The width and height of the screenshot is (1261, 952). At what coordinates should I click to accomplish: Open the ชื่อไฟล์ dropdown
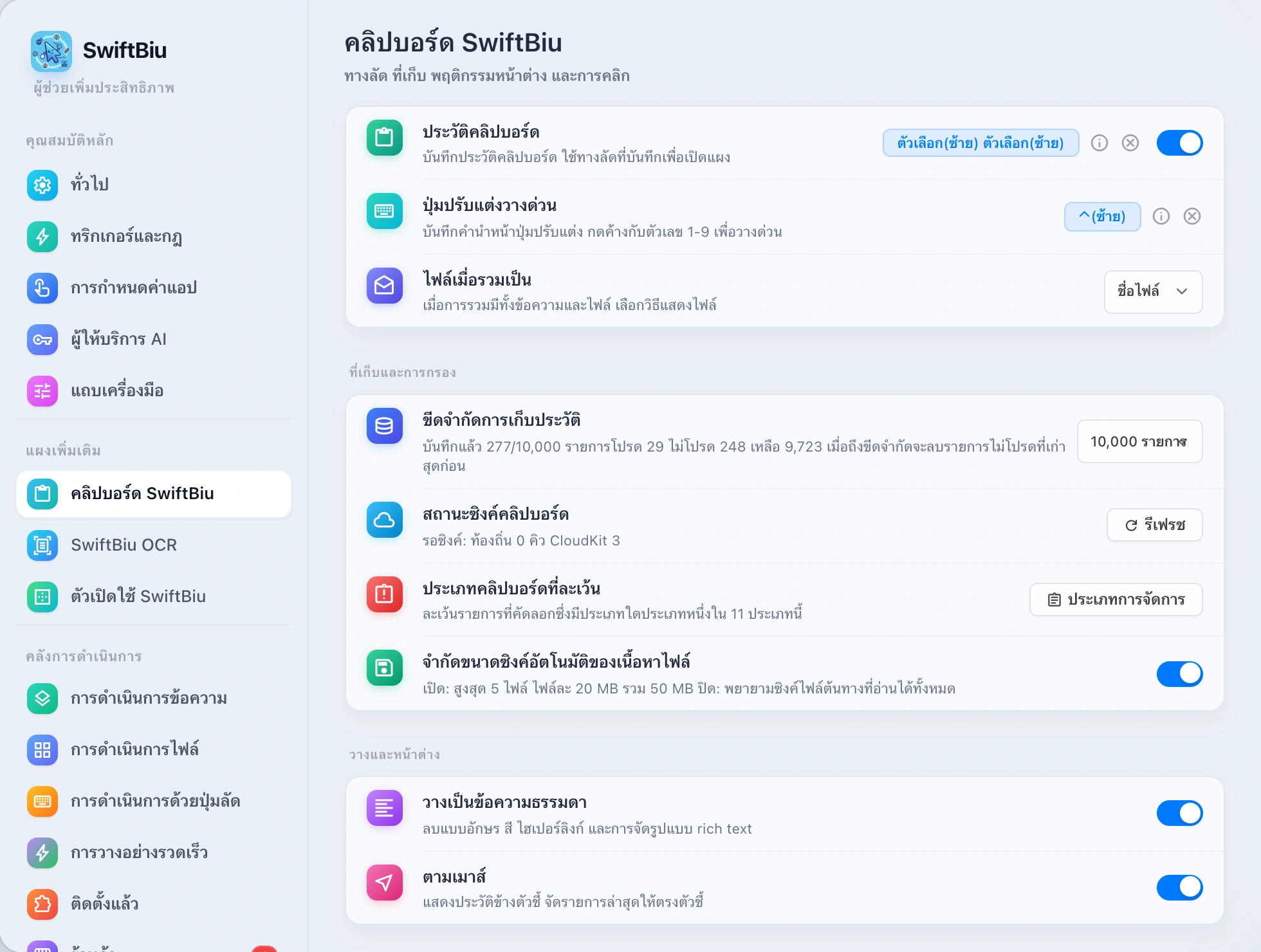(1153, 291)
